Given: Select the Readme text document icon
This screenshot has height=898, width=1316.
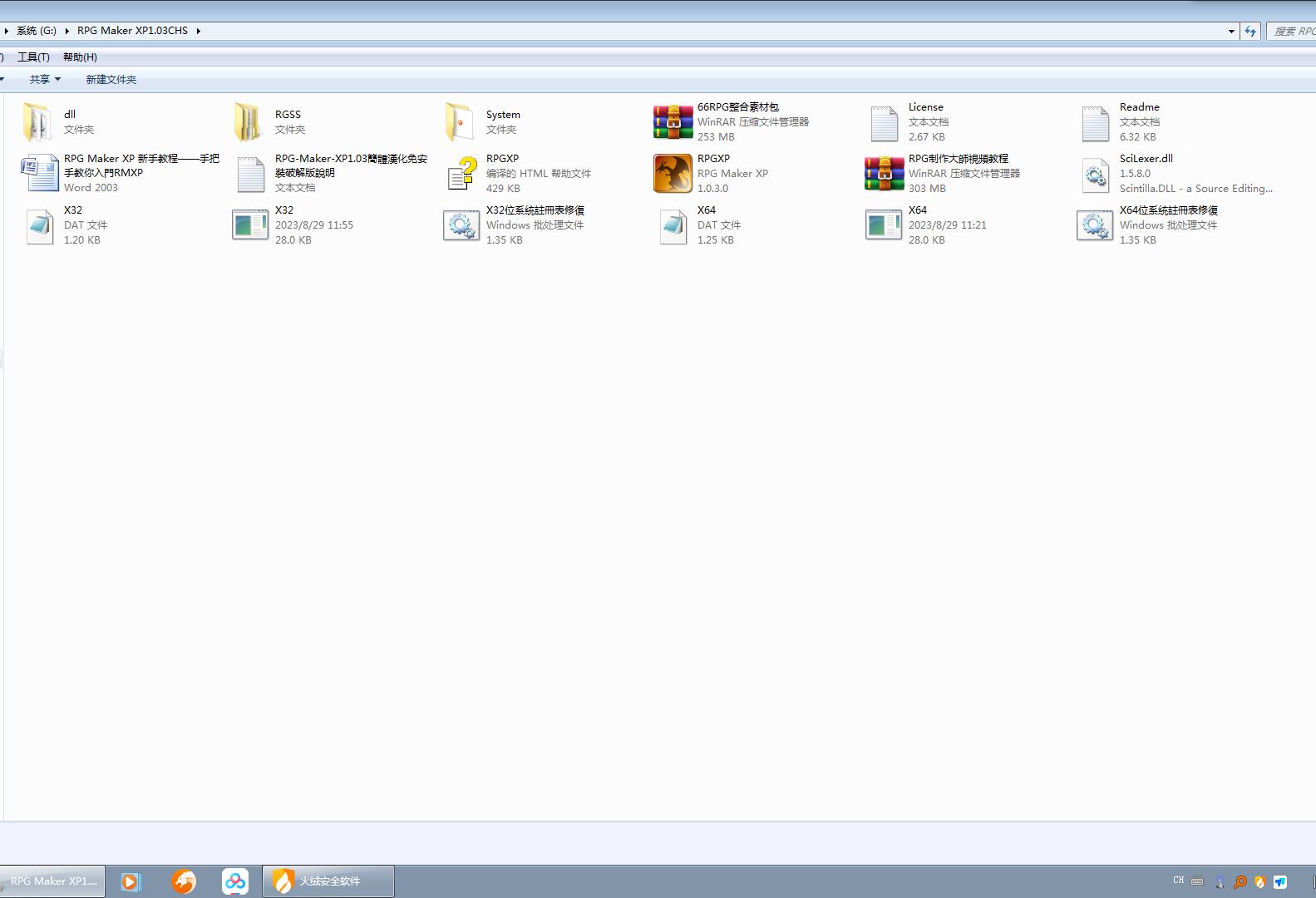Looking at the screenshot, I should tap(1095, 122).
